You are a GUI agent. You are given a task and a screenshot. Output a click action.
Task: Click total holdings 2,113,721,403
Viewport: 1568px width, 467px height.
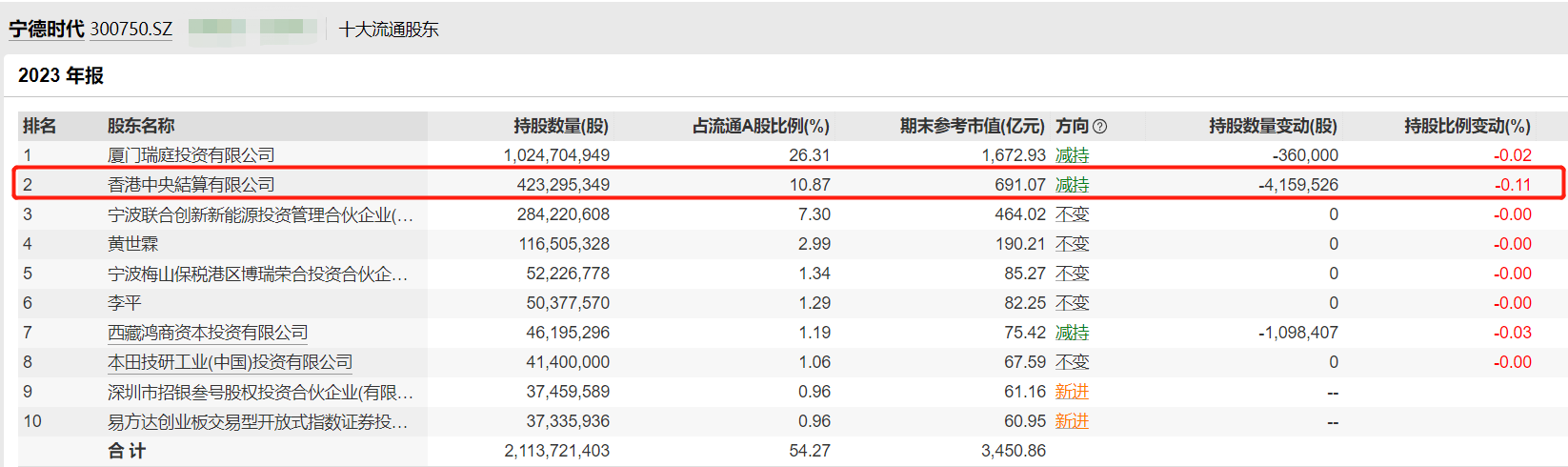pos(556,451)
